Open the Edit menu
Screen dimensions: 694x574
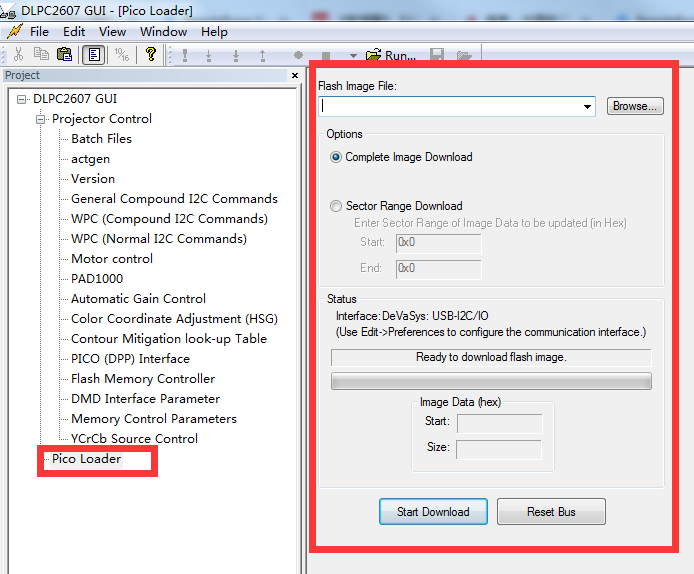(74, 32)
